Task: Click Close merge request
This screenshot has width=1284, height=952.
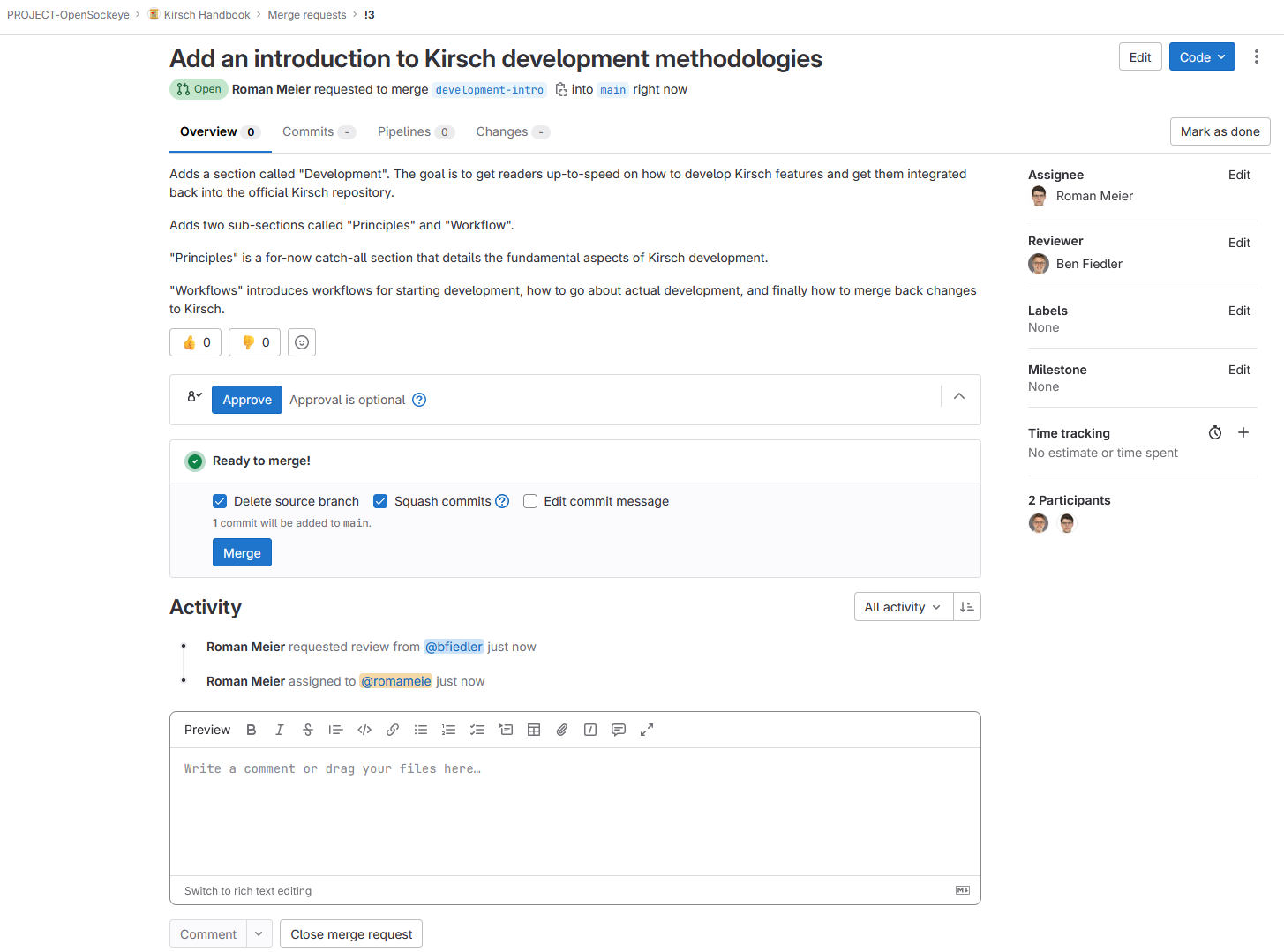Action: [x=351, y=933]
